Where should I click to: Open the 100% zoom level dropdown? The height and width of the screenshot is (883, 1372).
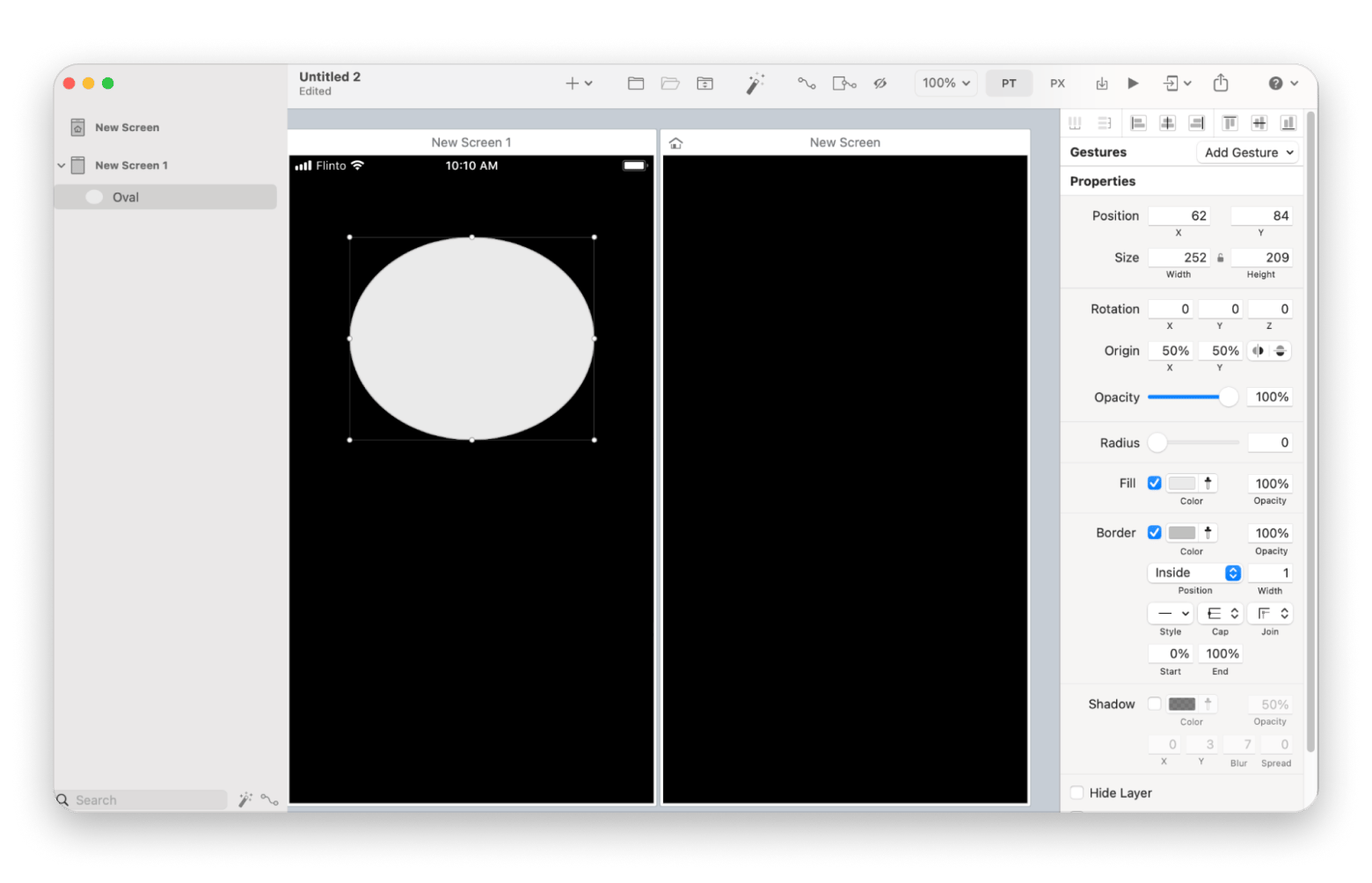(945, 84)
